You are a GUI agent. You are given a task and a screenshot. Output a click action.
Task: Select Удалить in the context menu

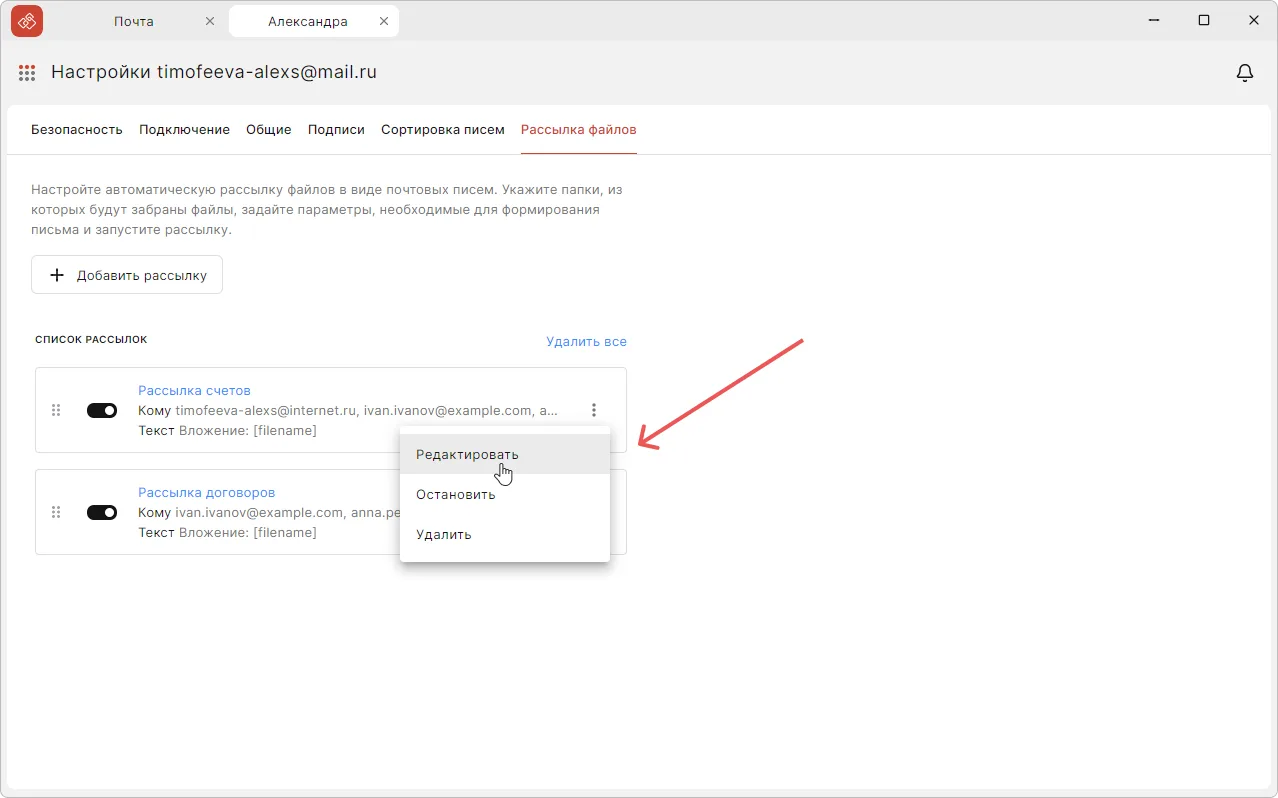443,534
